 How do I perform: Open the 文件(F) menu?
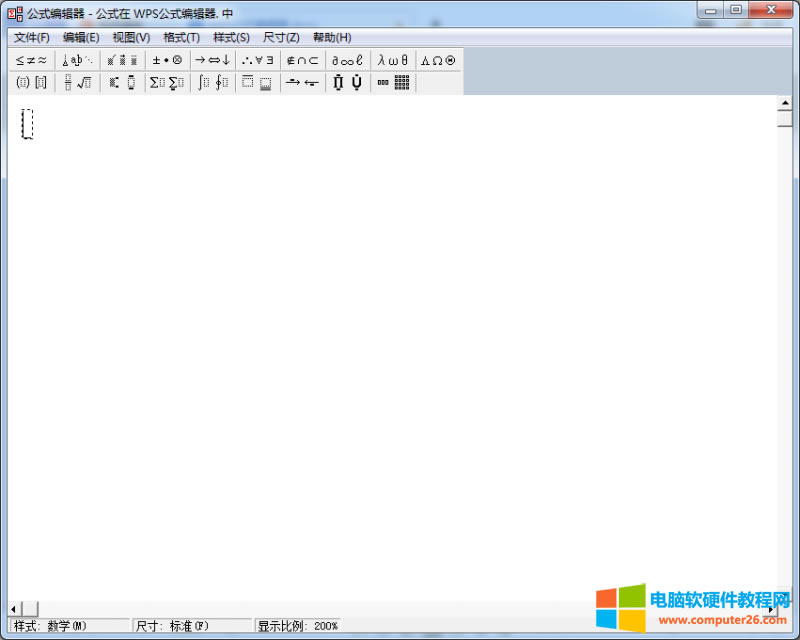[x=32, y=37]
